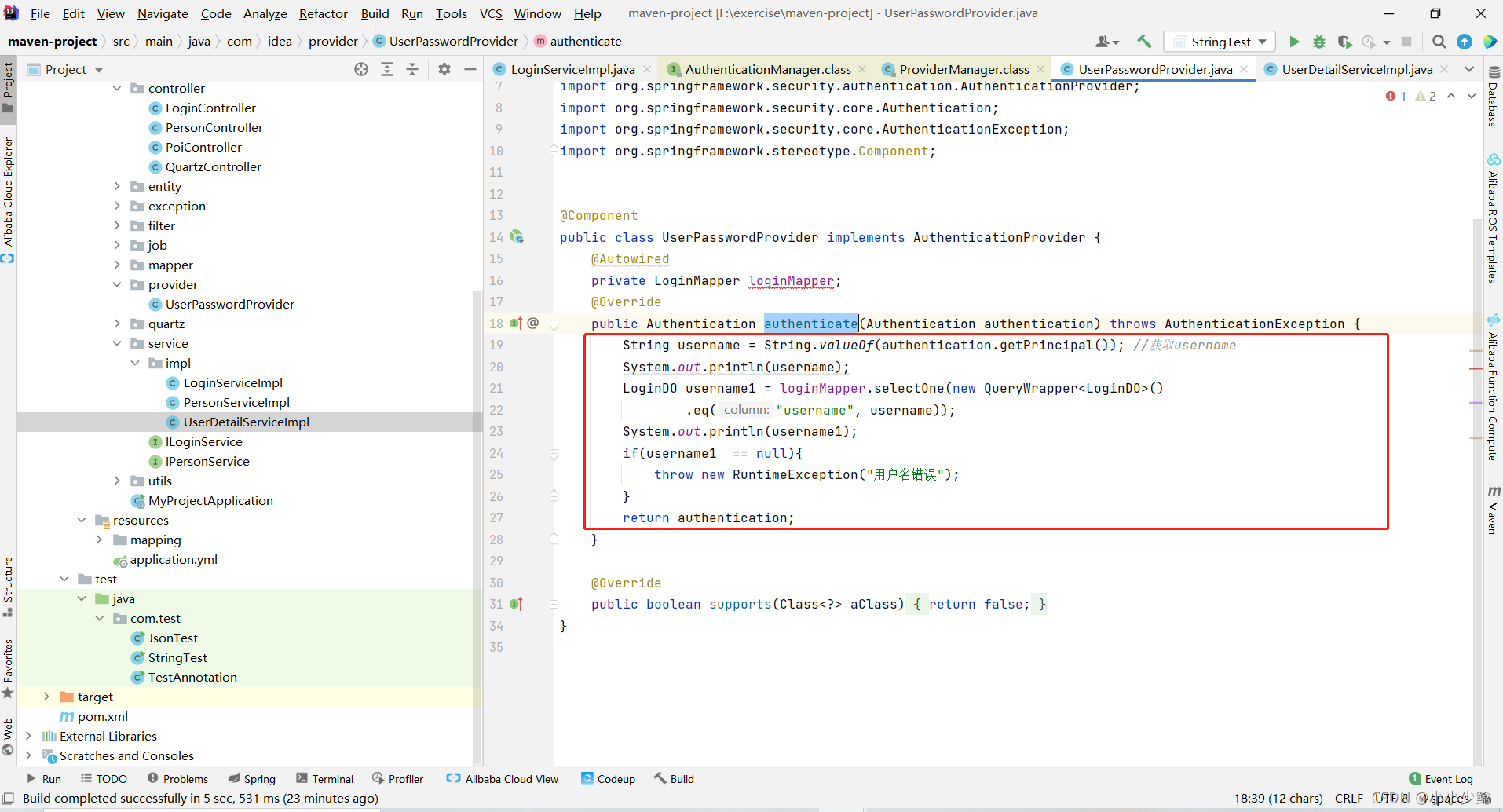1503x812 pixels.
Task: Open Alibaba Cloud Explorer side panel
Action: click(x=8, y=199)
